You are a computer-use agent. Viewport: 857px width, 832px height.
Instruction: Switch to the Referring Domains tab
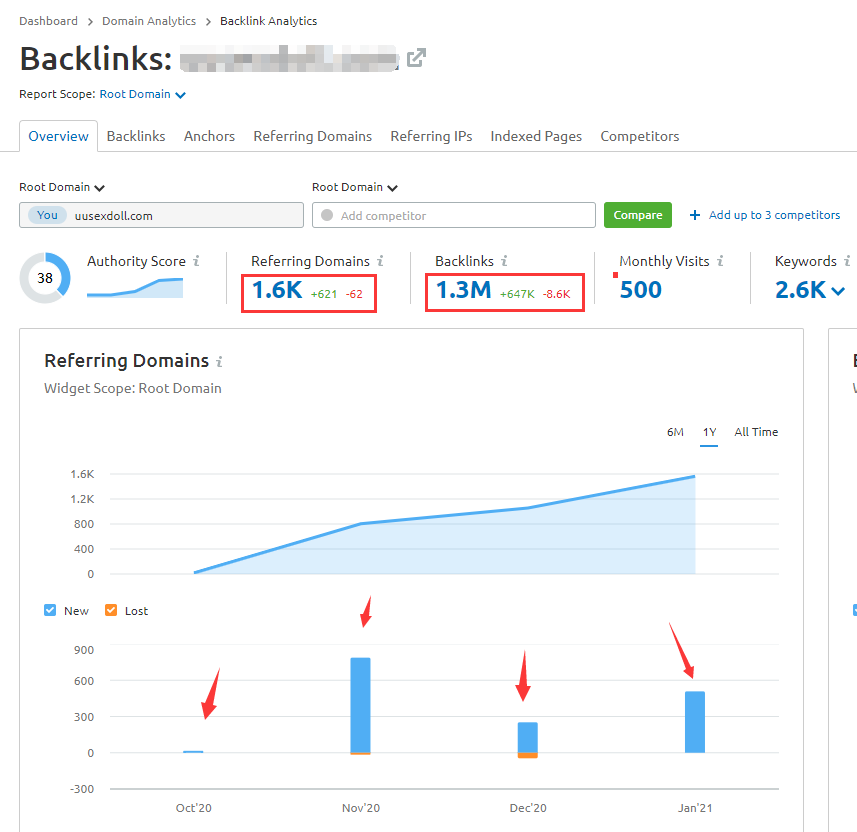pos(312,136)
